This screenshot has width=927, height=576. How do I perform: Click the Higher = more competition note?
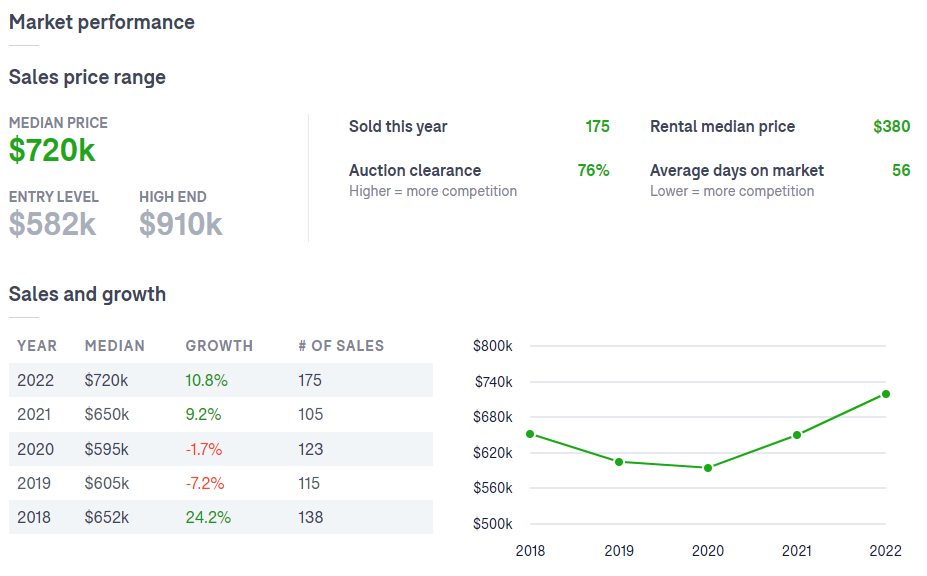click(433, 191)
